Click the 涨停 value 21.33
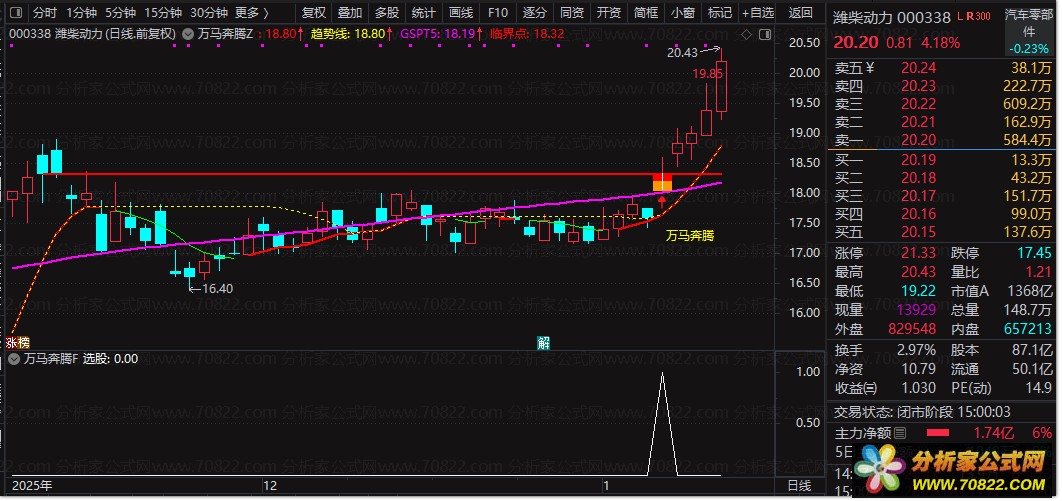The image size is (1062, 501). tap(919, 253)
